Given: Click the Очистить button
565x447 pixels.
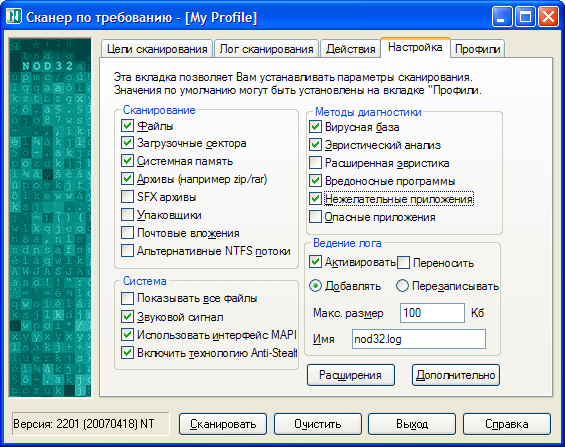Looking at the screenshot, I should (317, 424).
